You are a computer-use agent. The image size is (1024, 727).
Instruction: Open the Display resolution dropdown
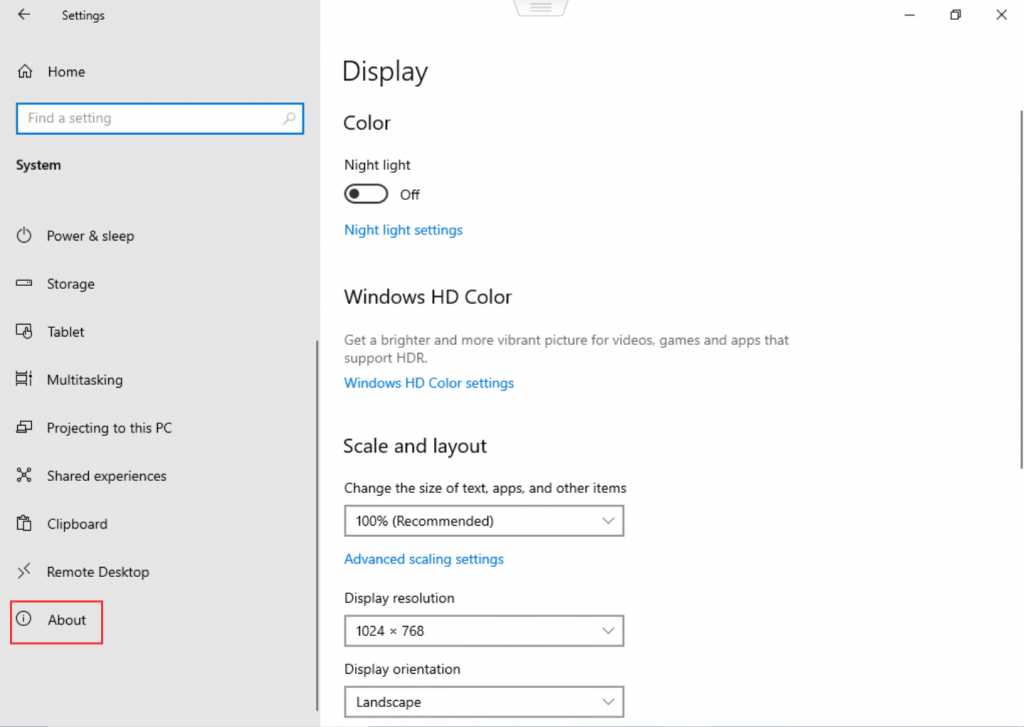pos(484,630)
